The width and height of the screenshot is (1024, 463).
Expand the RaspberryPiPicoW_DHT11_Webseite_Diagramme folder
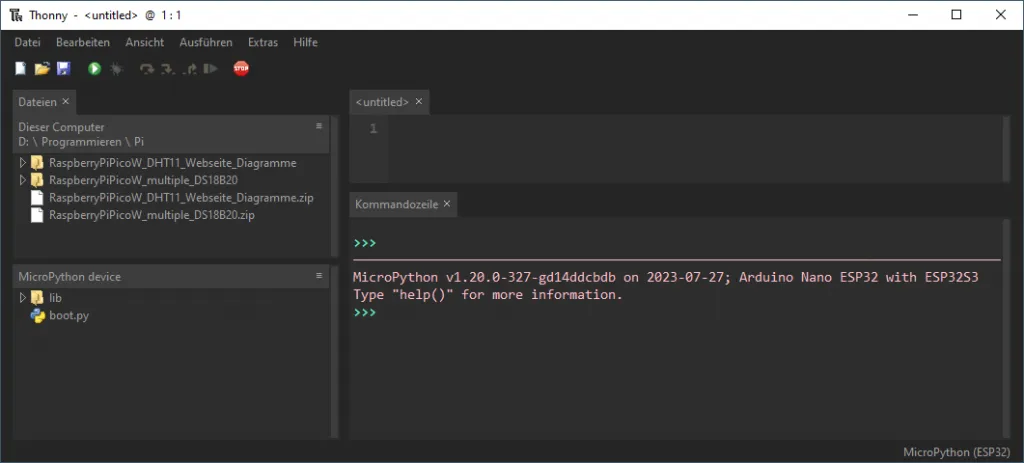coord(22,162)
